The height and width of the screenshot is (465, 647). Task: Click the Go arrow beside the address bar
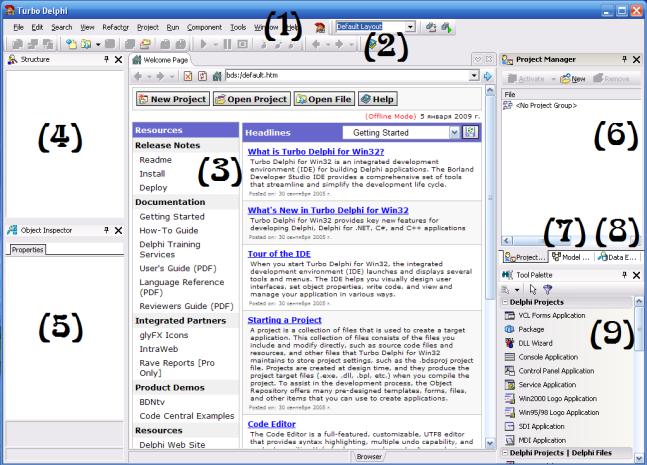click(x=488, y=76)
